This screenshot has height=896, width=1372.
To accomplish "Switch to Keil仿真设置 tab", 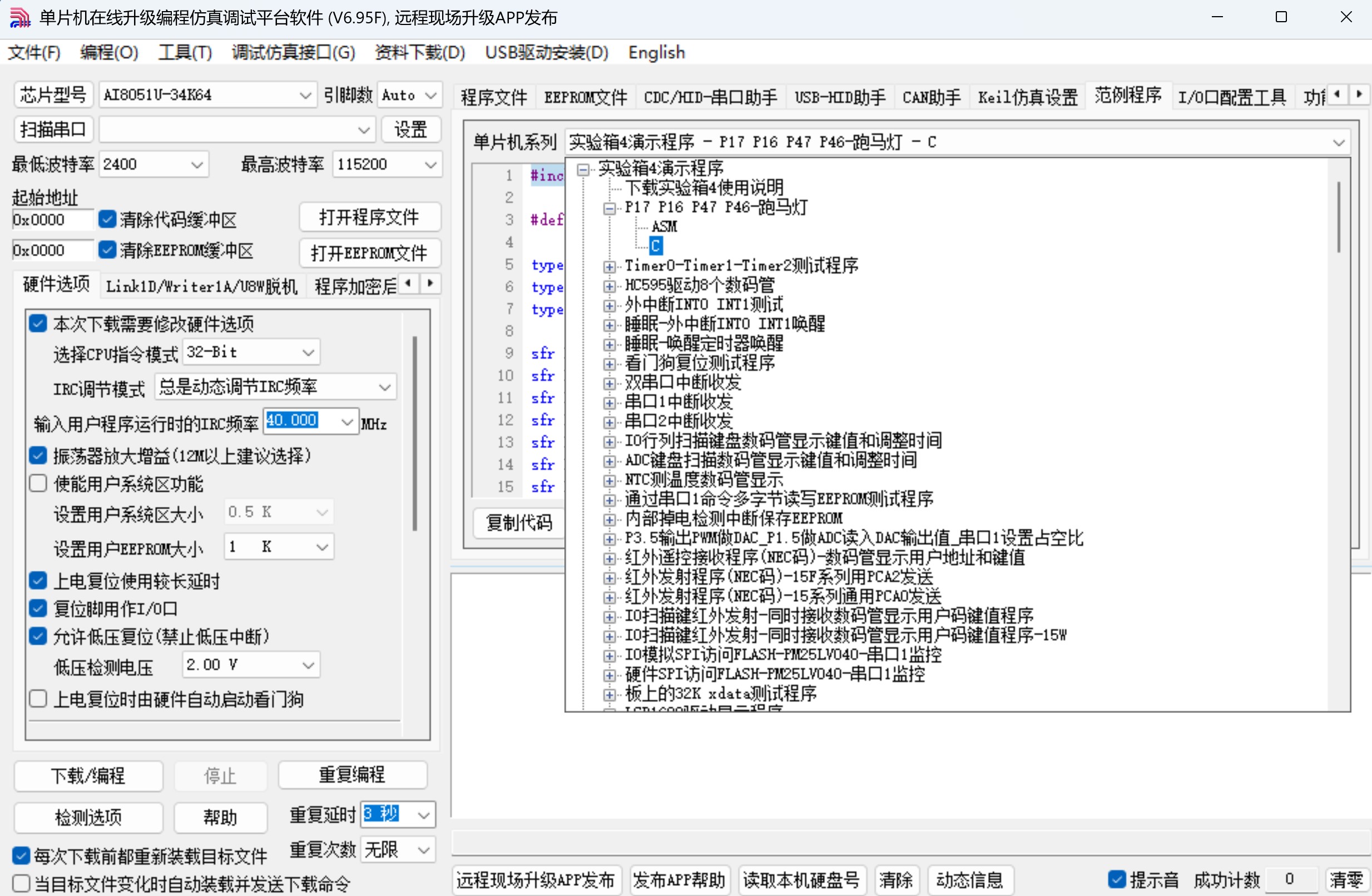I will point(1027,96).
